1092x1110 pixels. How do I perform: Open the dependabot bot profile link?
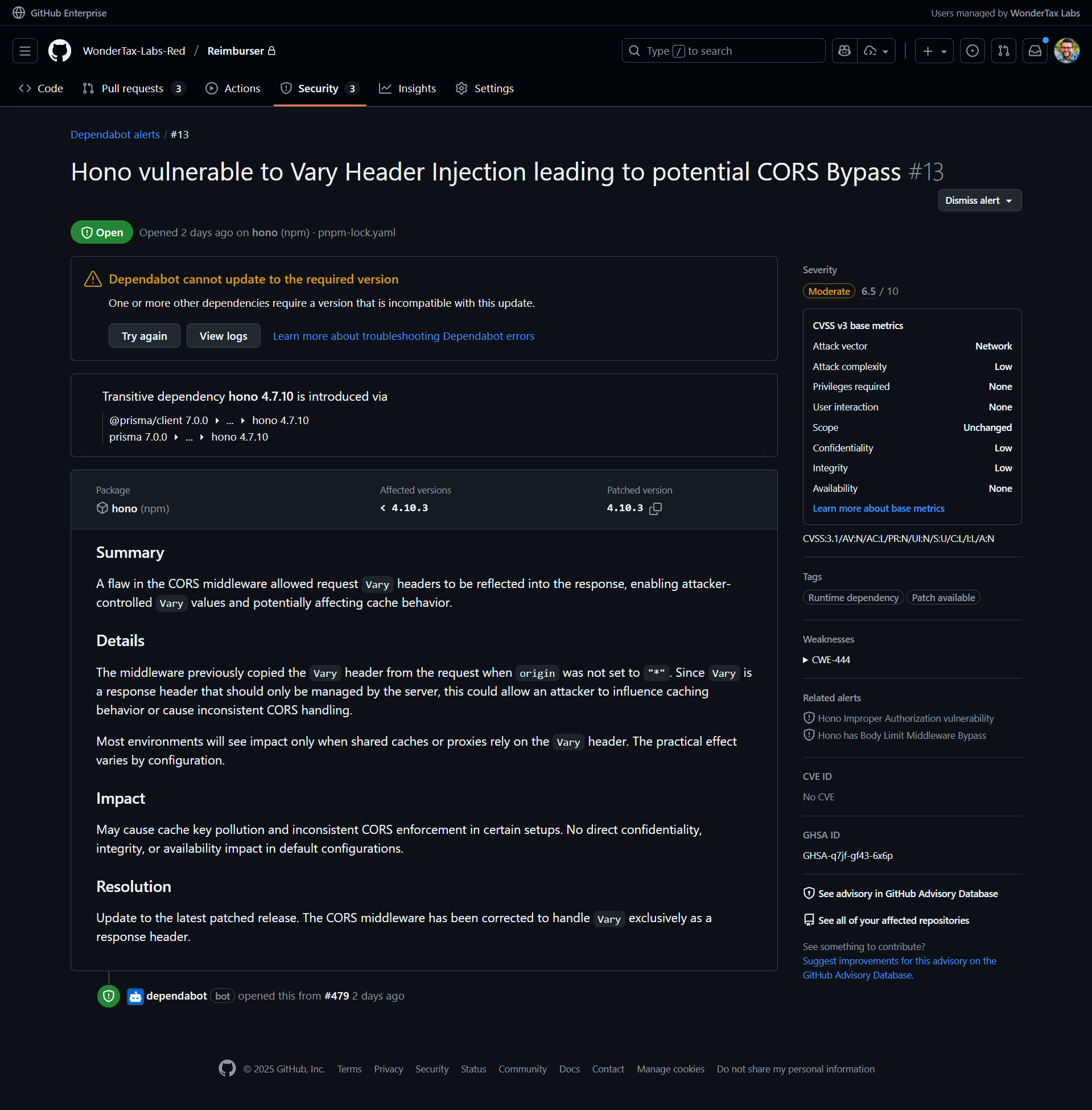(x=176, y=996)
